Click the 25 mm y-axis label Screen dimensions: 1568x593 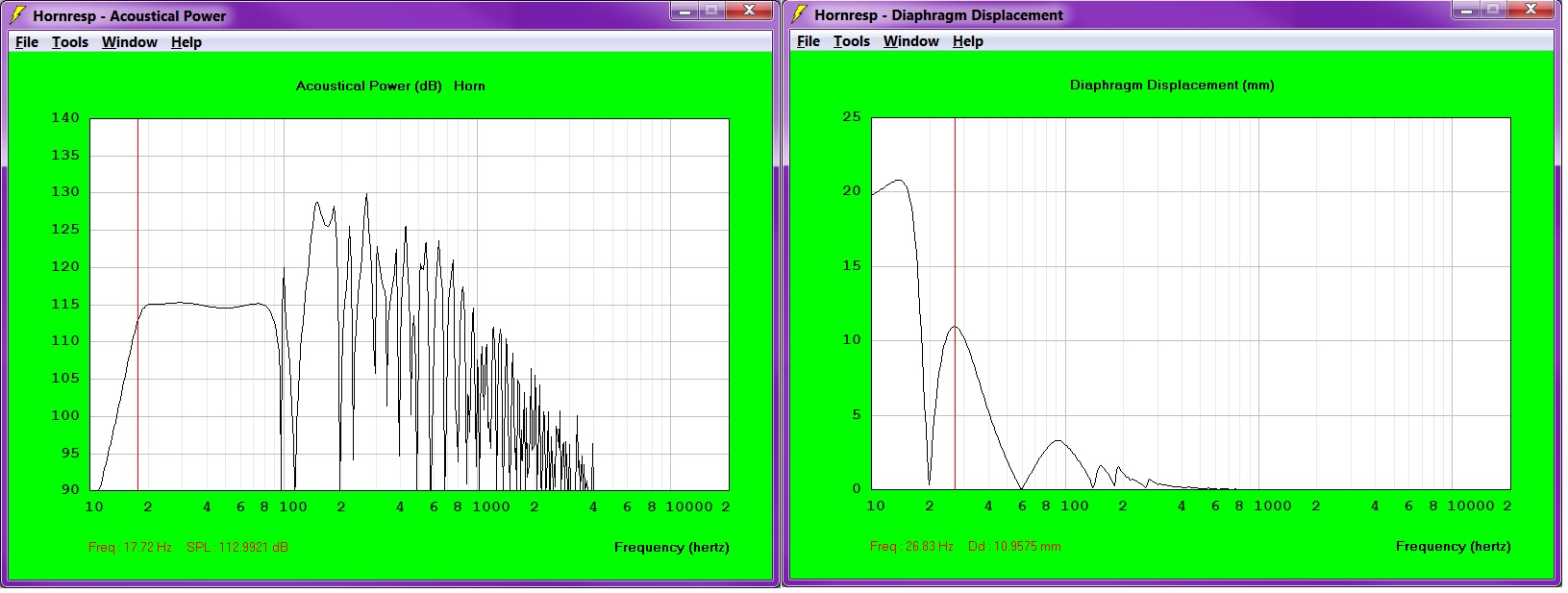(x=852, y=116)
